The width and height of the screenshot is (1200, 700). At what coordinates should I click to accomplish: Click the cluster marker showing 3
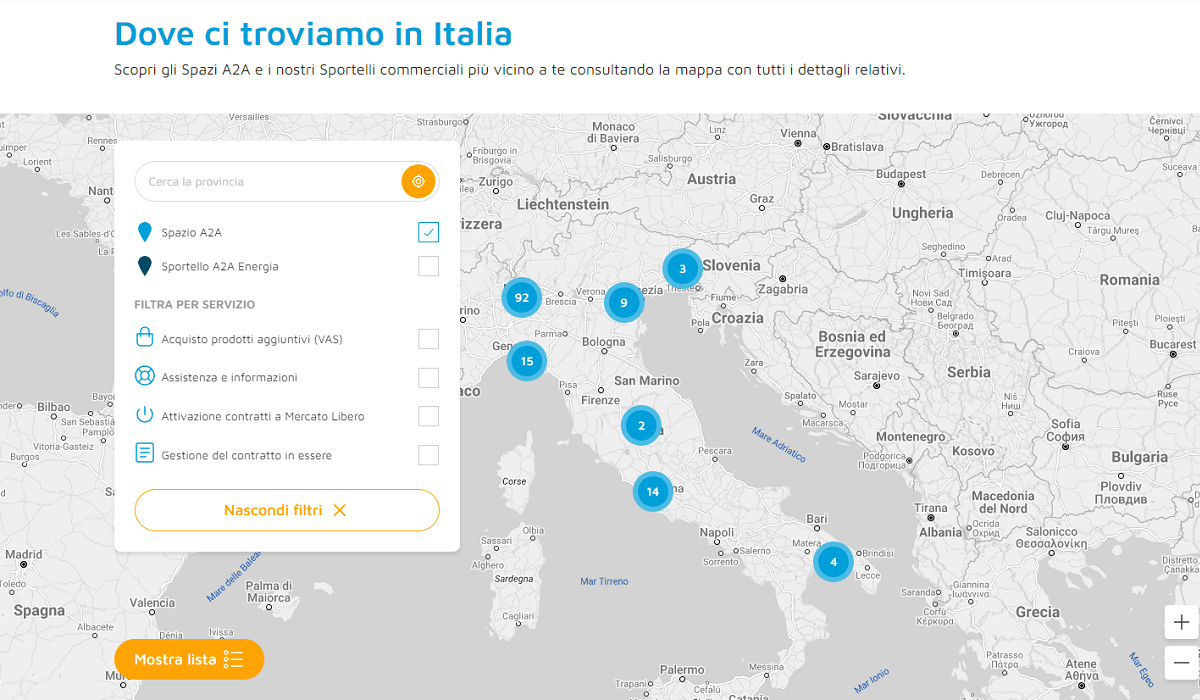click(x=683, y=269)
